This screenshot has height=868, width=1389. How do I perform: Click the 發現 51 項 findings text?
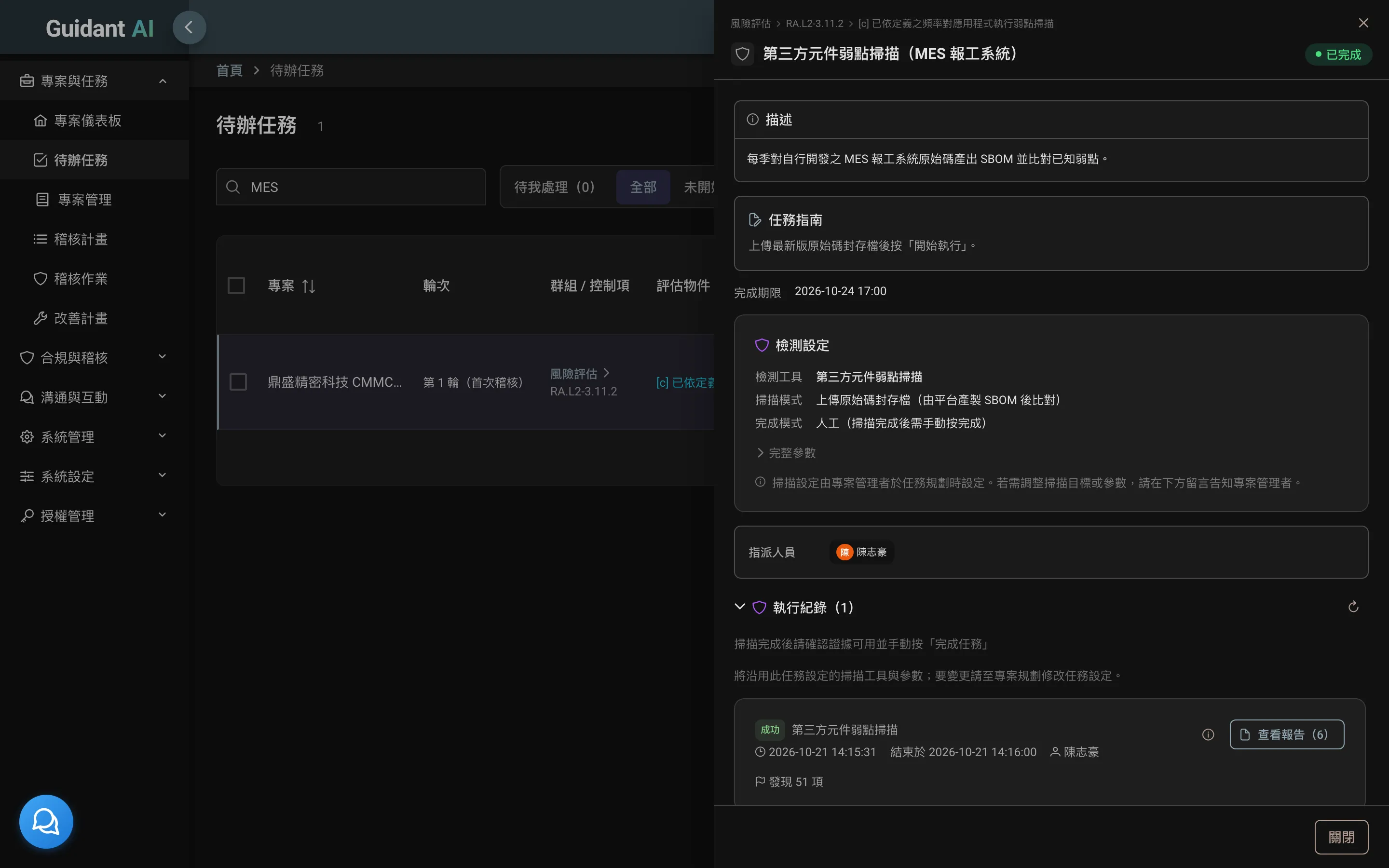click(795, 782)
